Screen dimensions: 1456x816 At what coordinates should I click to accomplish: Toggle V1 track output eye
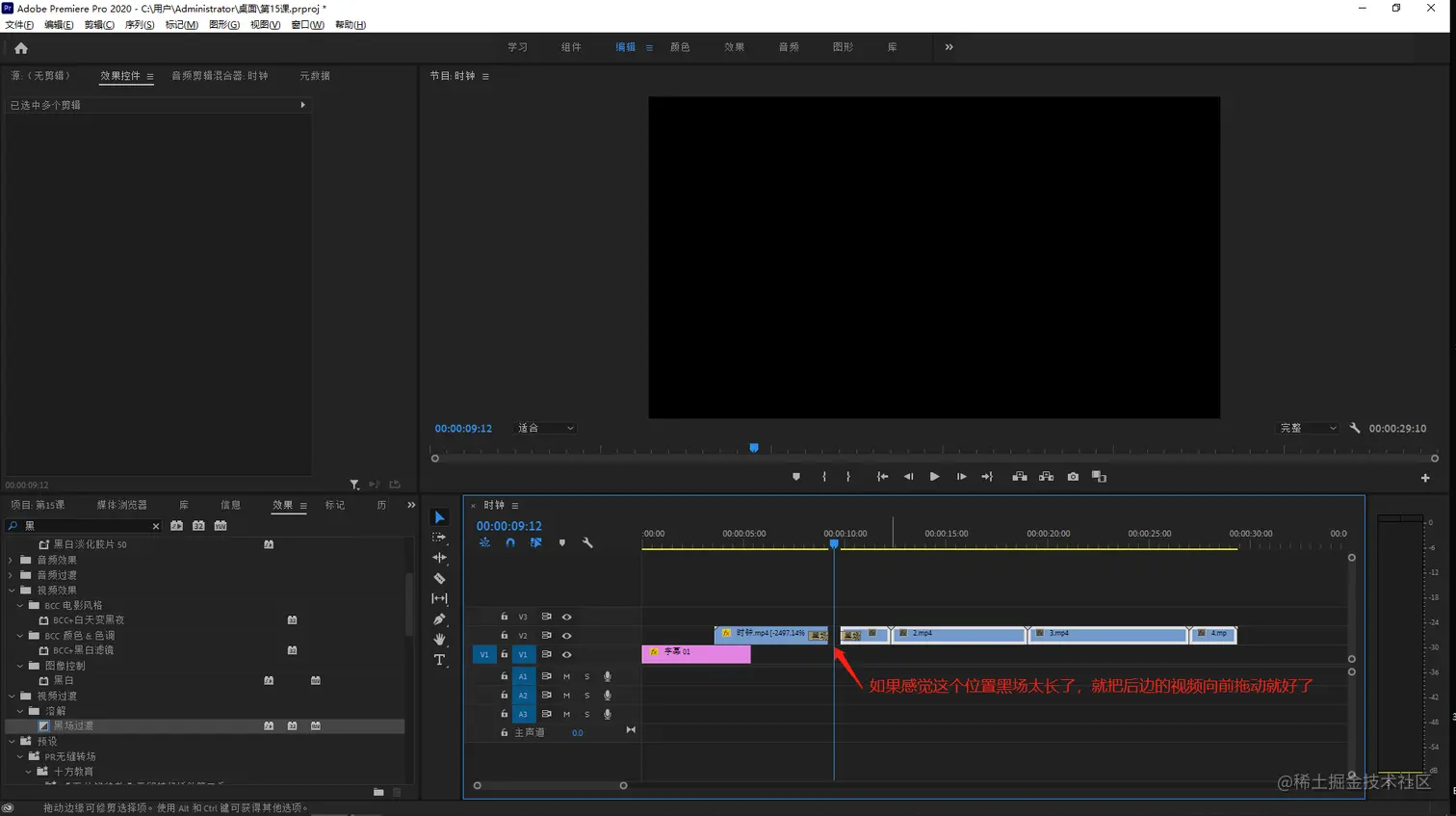[567, 655]
